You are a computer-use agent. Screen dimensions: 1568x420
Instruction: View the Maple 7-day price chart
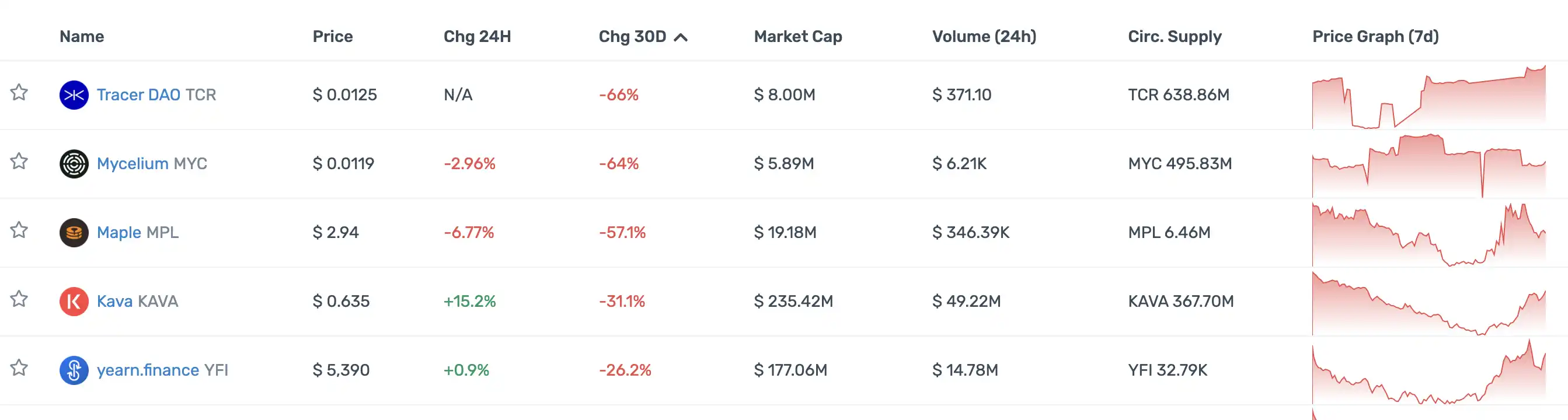click(x=1428, y=235)
